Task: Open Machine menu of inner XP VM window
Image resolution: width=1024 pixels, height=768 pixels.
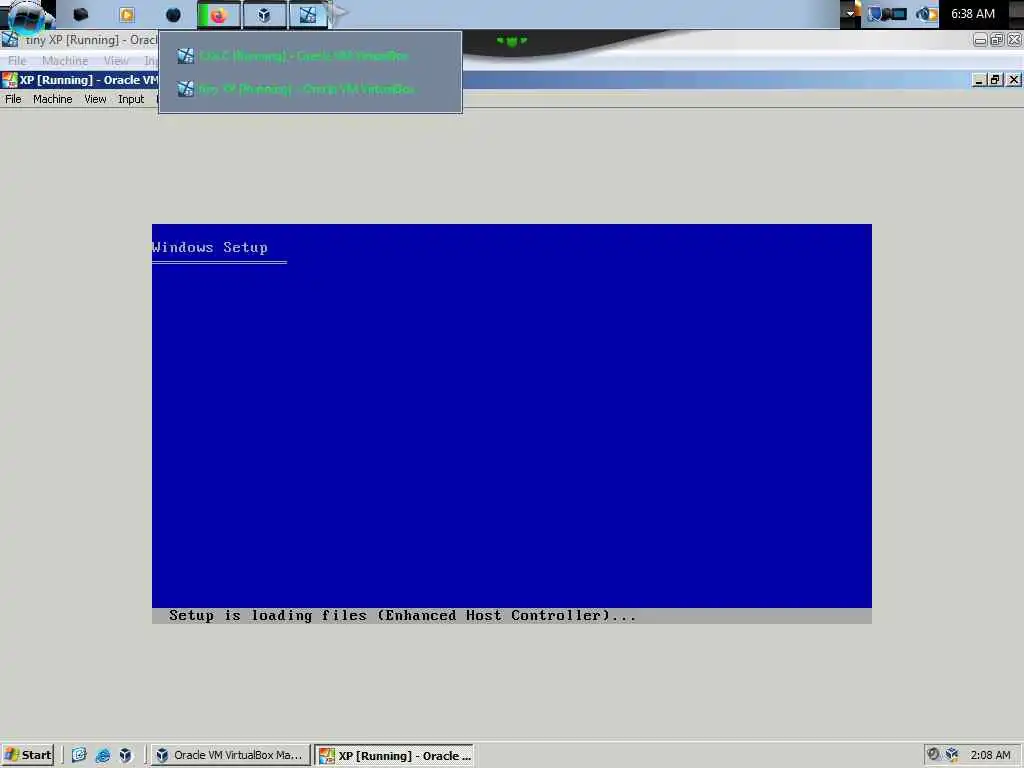Action: pyautogui.click(x=52, y=99)
